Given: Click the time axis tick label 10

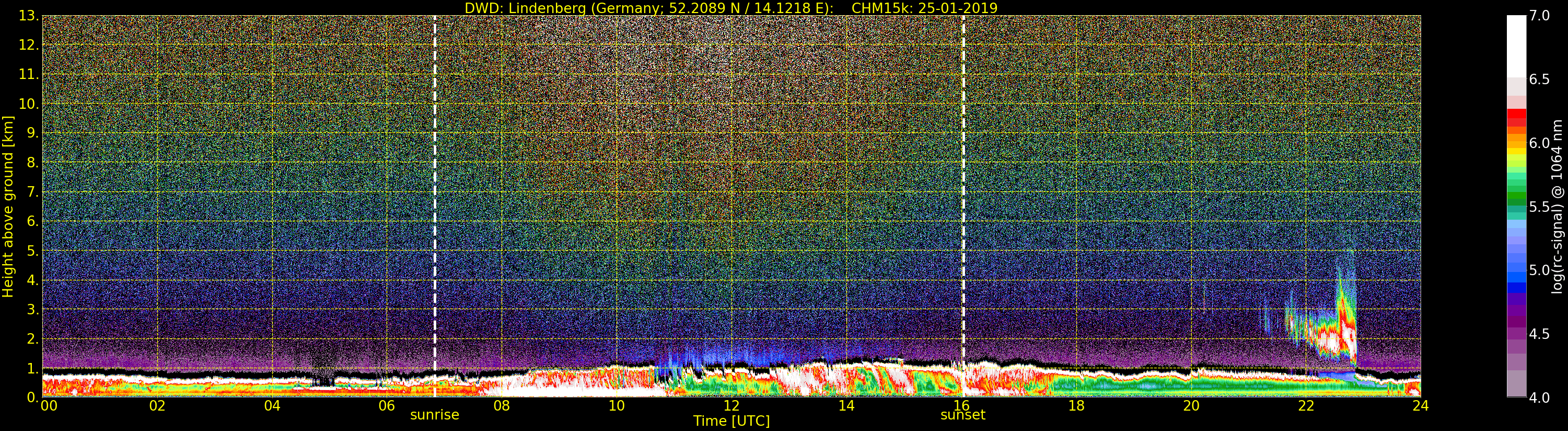Looking at the screenshot, I should pyautogui.click(x=617, y=405).
